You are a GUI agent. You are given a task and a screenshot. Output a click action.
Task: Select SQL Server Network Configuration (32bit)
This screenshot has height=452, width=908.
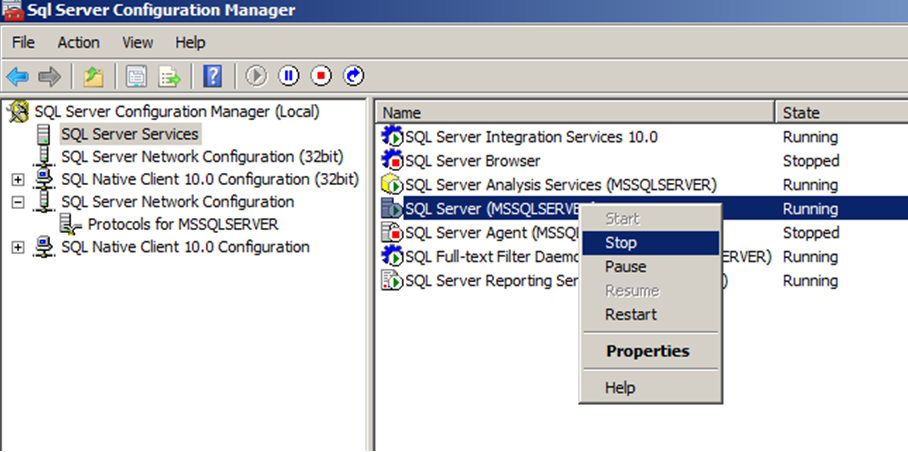pos(202,157)
